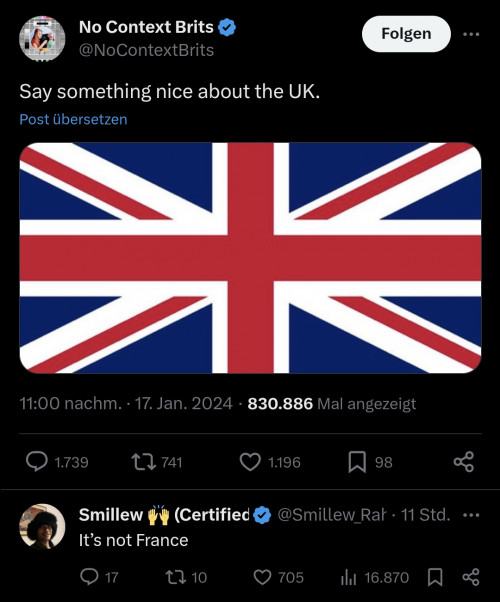The height and width of the screenshot is (602, 500).
Task: Click the 11:00 nachm. 17. Jan. 2024 timestamp
Action: click(x=126, y=404)
